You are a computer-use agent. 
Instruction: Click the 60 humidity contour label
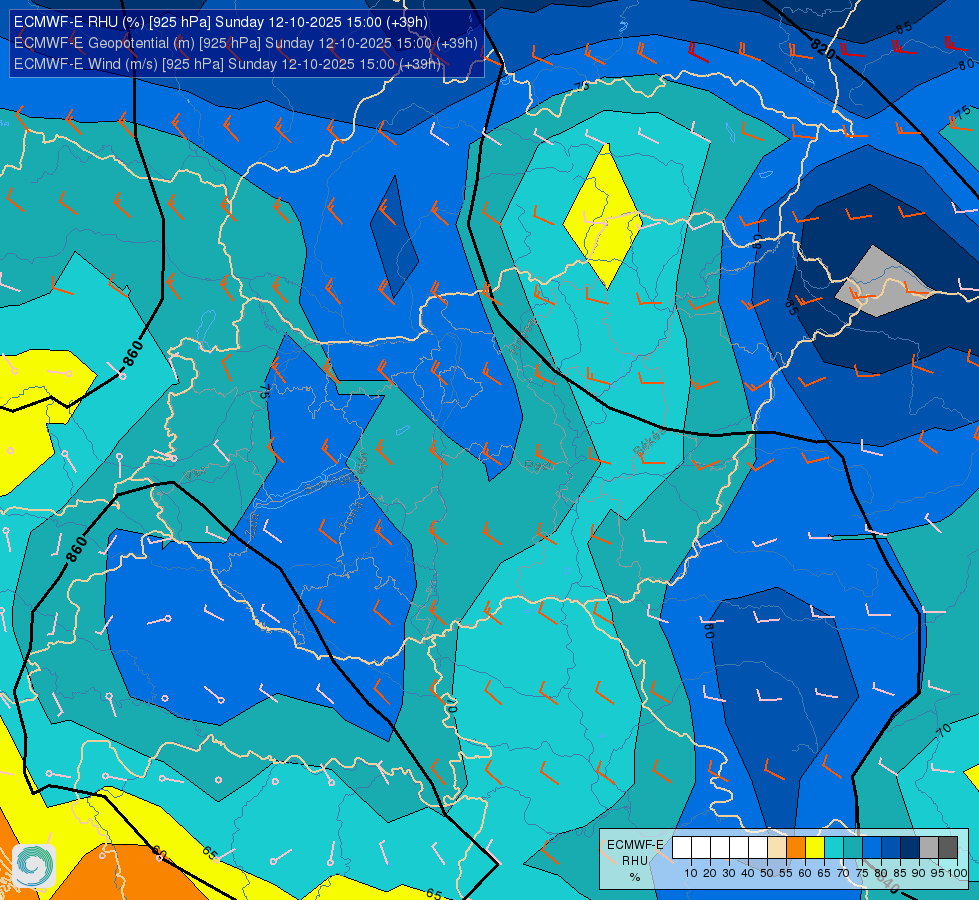(159, 853)
